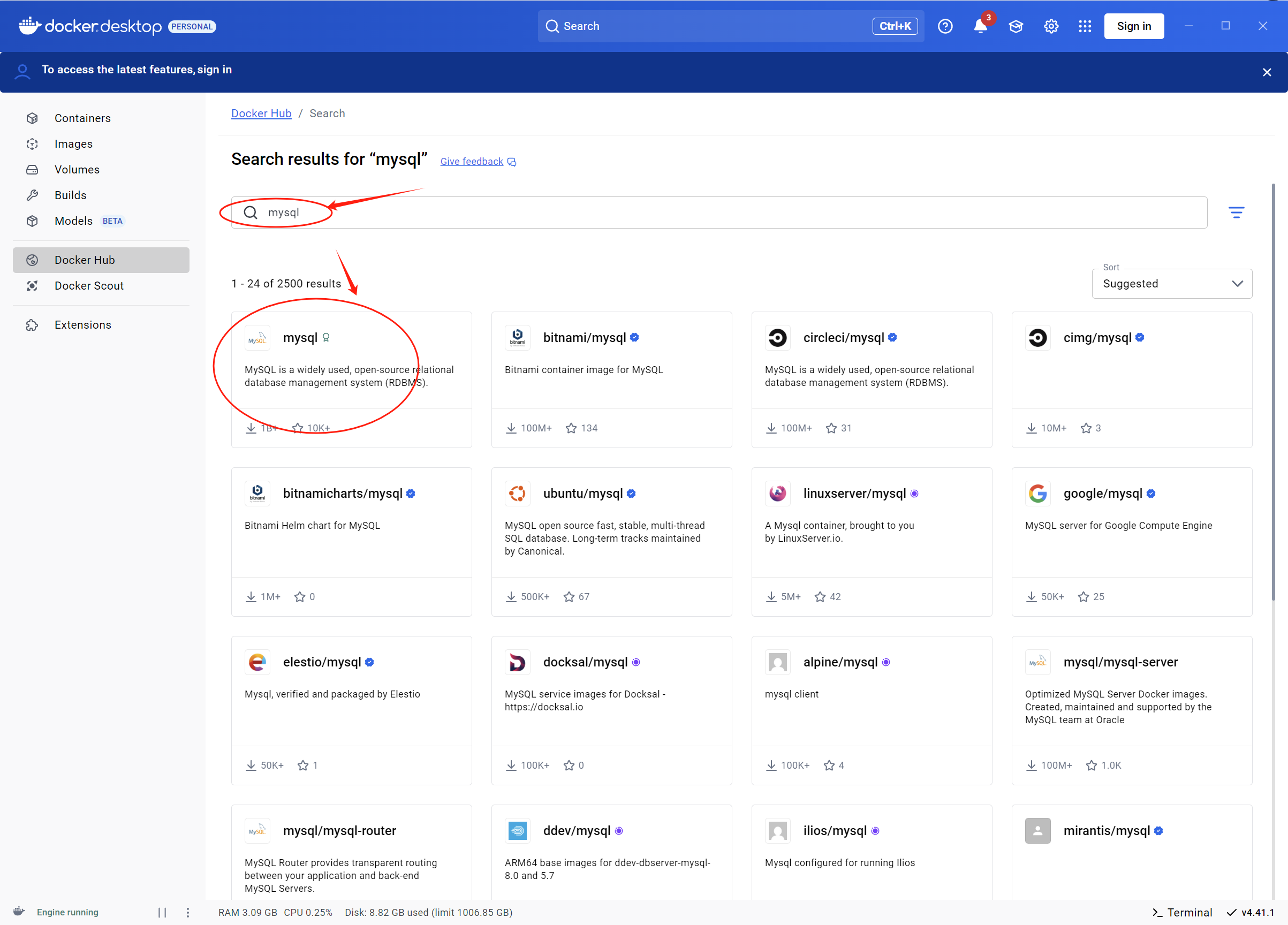Screen dimensions: 1288x925
Task: Pause the Docker engine from status bar
Action: click(162, 912)
